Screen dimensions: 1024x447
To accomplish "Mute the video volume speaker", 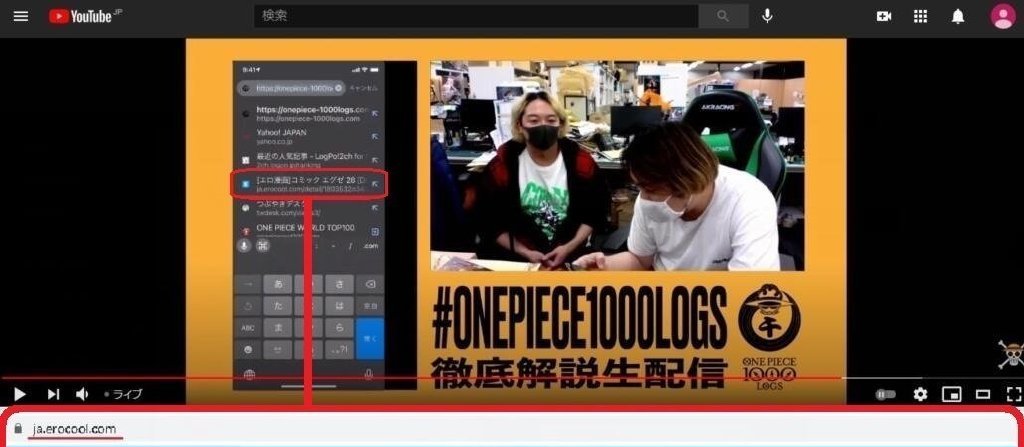I will coord(82,394).
